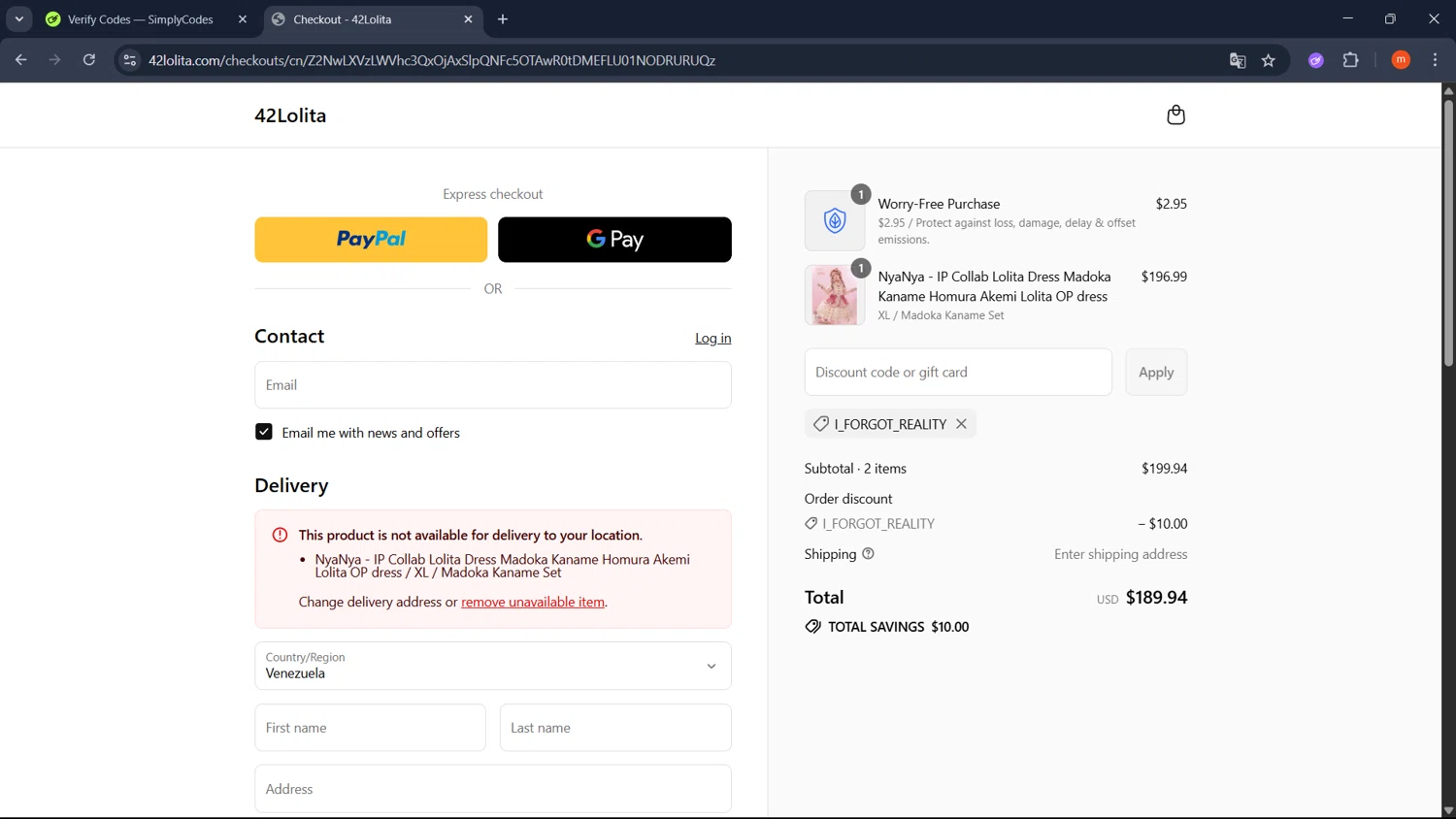Viewport: 1456px width, 819px height.
Task: Close the Verify Codes SimplyCodes tab
Action: click(243, 19)
